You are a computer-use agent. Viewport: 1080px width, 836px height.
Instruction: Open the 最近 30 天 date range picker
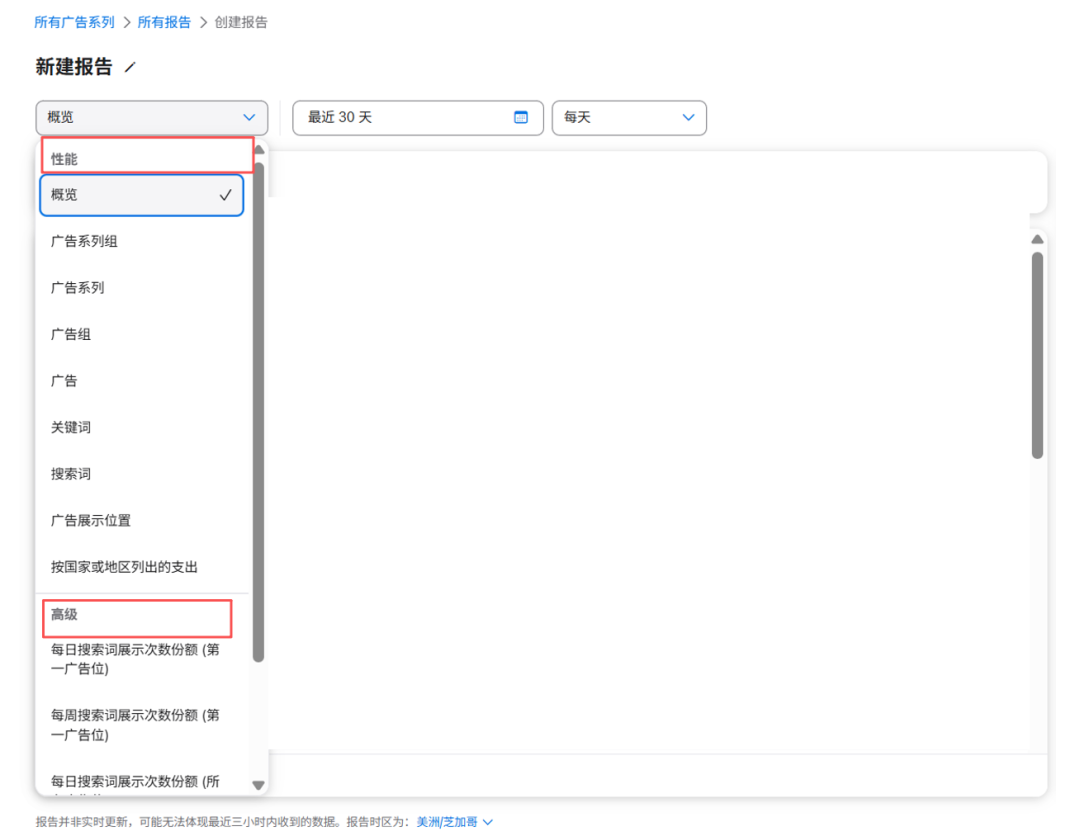(x=417, y=118)
